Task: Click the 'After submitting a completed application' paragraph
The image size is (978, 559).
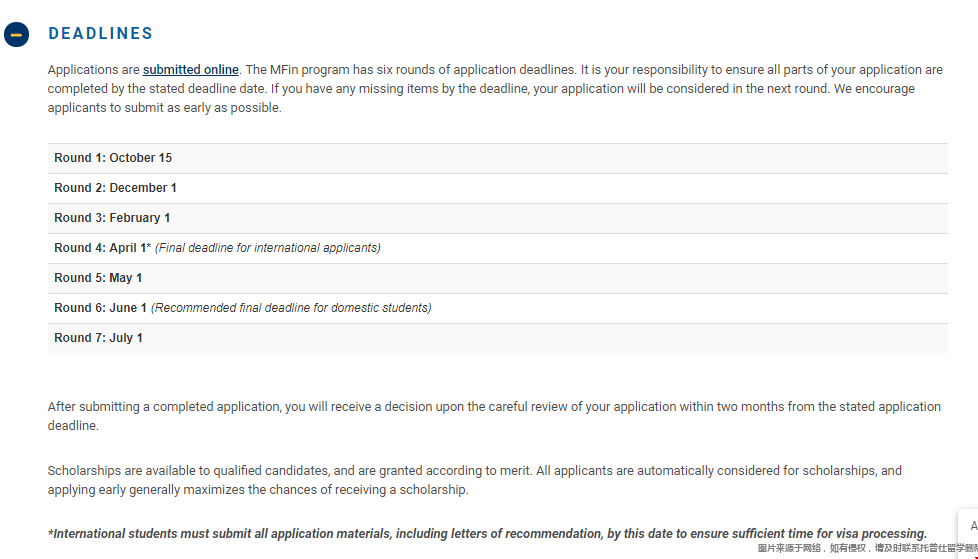Action: click(494, 416)
